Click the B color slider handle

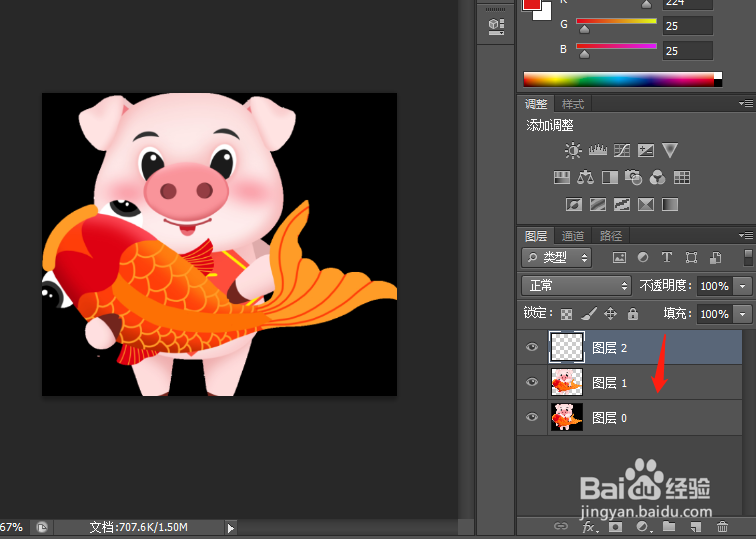pos(584,54)
